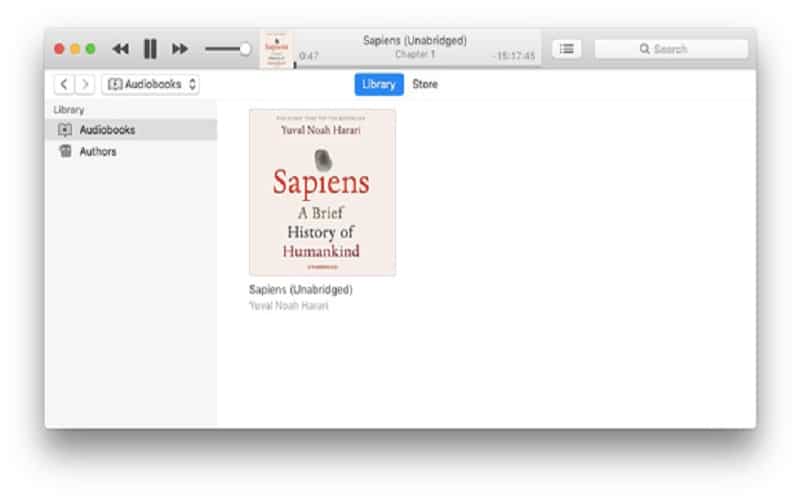Select Authors in the sidebar
This screenshot has height=500, width=800.
pyautogui.click(x=98, y=152)
